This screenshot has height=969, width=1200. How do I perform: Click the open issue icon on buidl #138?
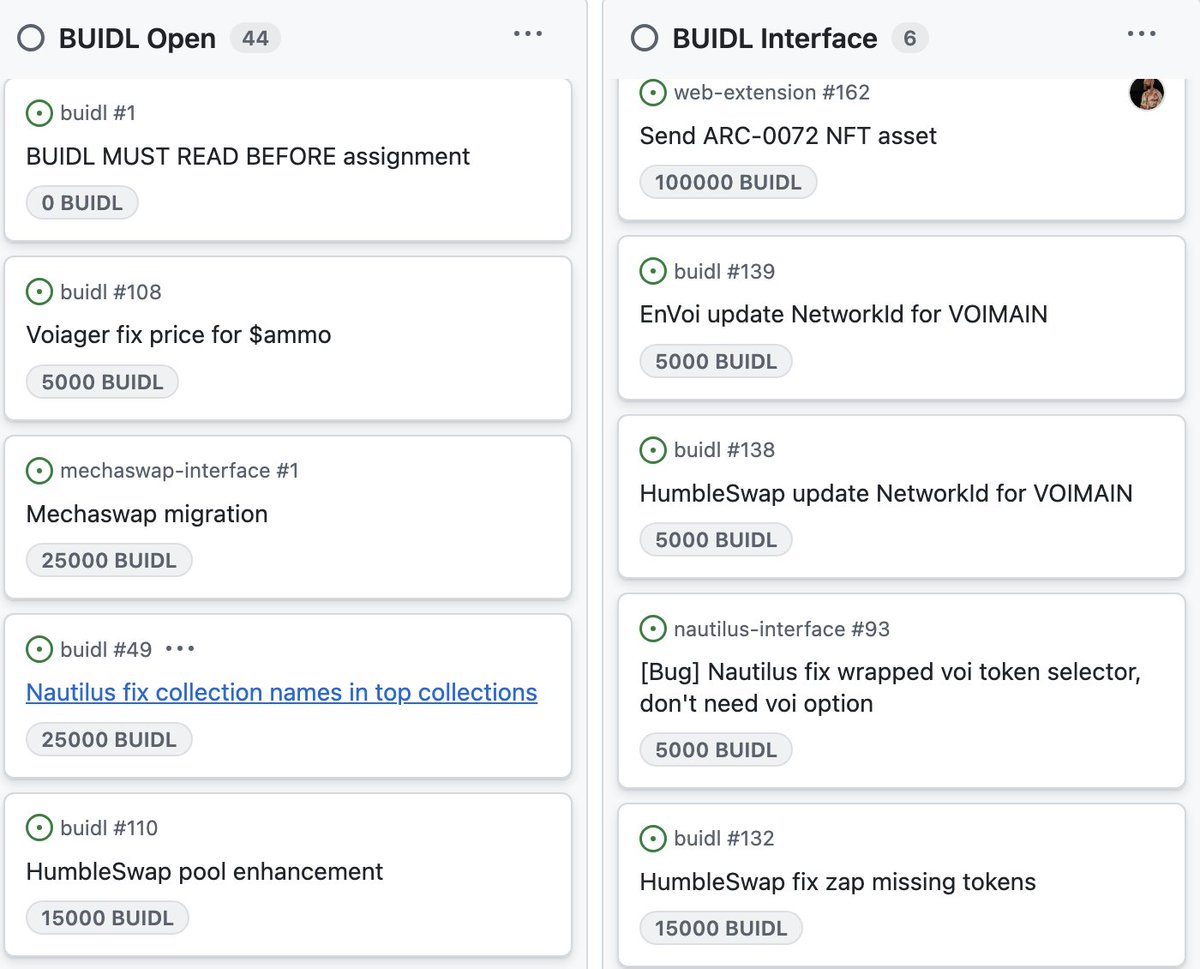(653, 450)
